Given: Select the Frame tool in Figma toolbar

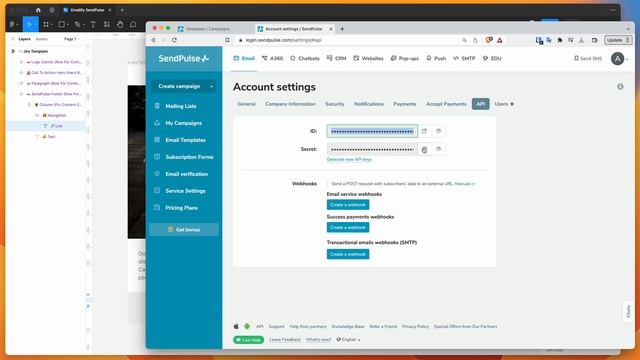Looking at the screenshot, I should [x=46, y=24].
